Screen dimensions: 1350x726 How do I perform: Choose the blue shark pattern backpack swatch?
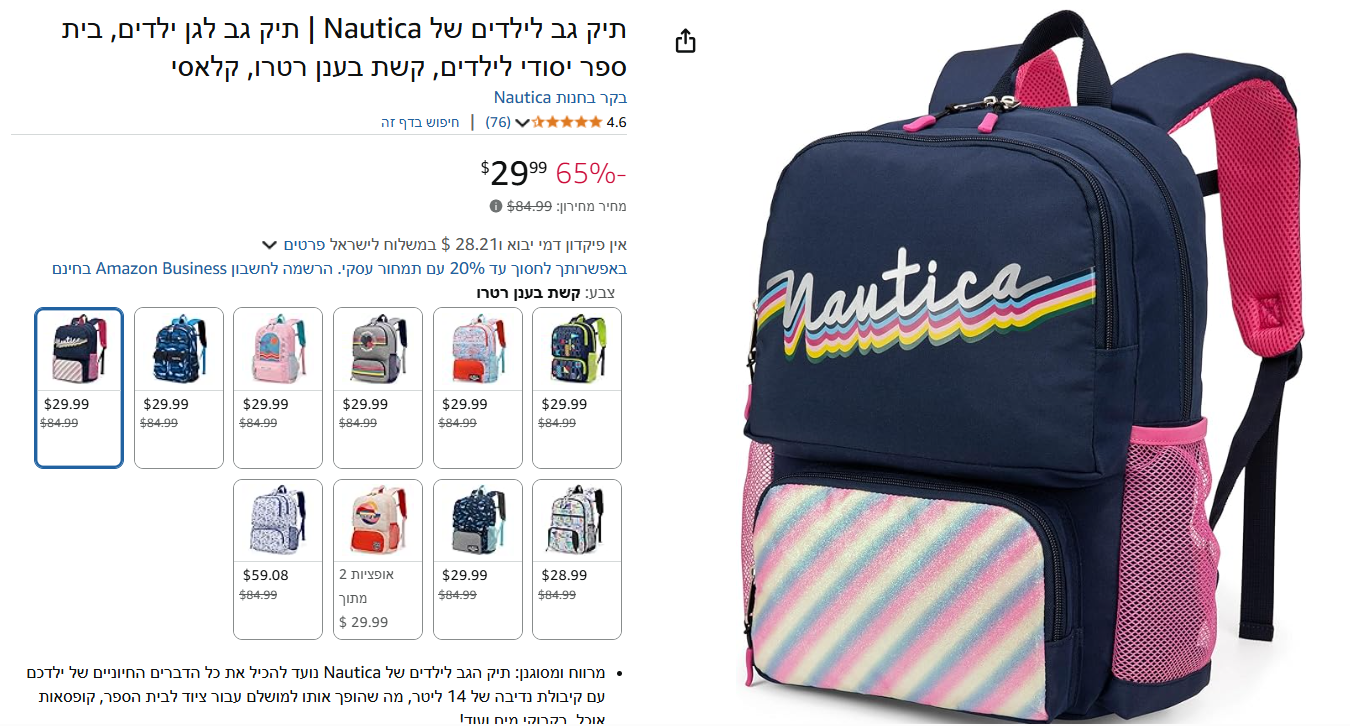coord(179,387)
